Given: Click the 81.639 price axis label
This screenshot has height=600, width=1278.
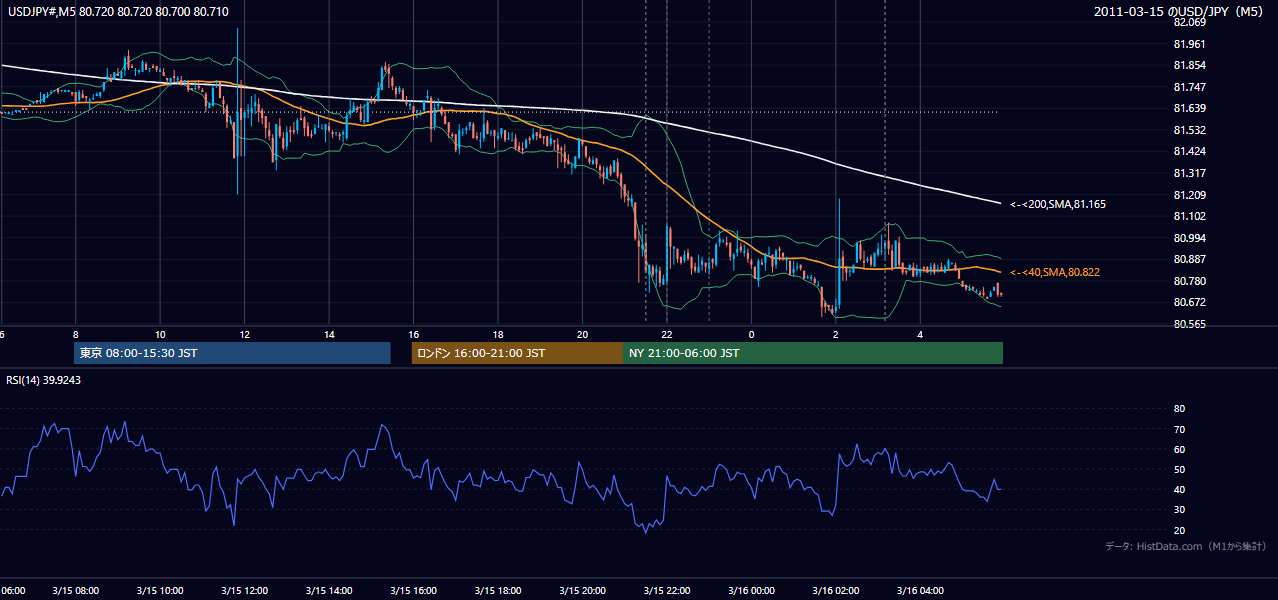Looking at the screenshot, I should tap(1190, 108).
